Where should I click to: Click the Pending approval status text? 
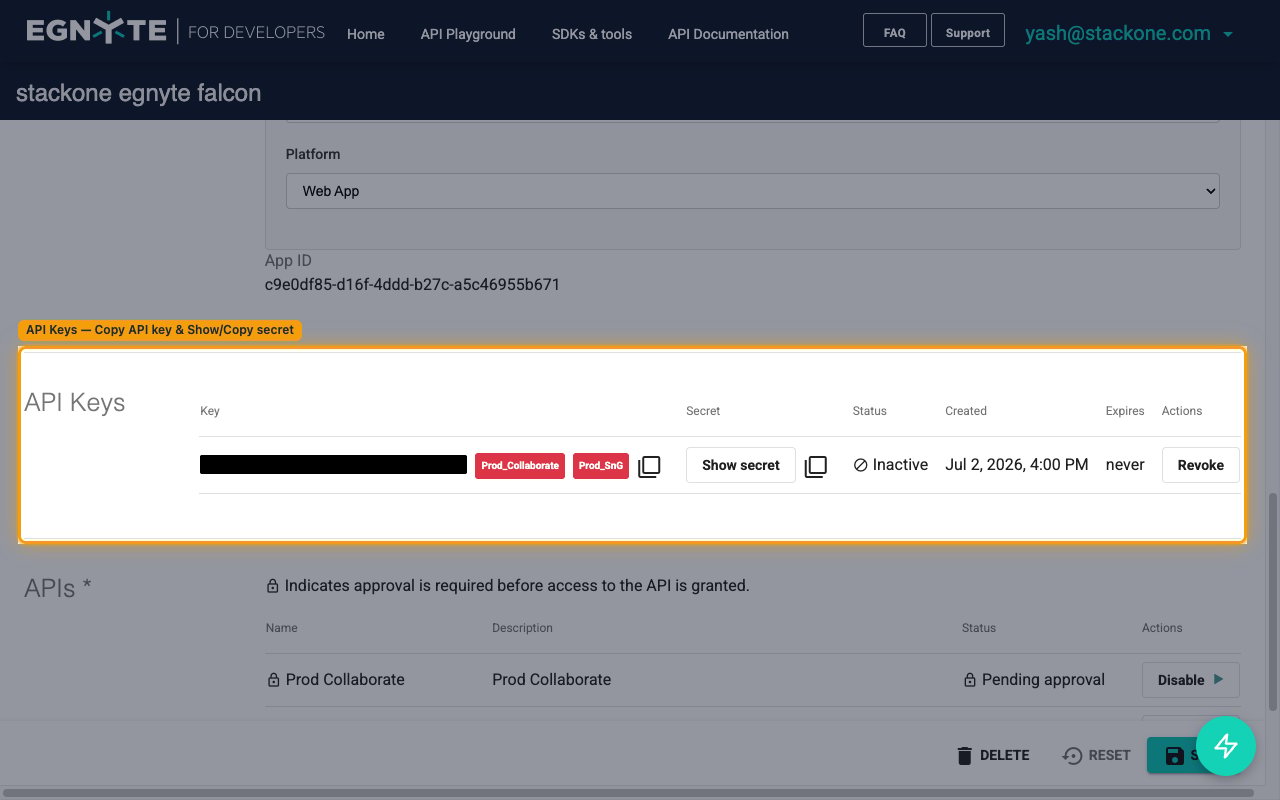pyautogui.click(x=1043, y=680)
